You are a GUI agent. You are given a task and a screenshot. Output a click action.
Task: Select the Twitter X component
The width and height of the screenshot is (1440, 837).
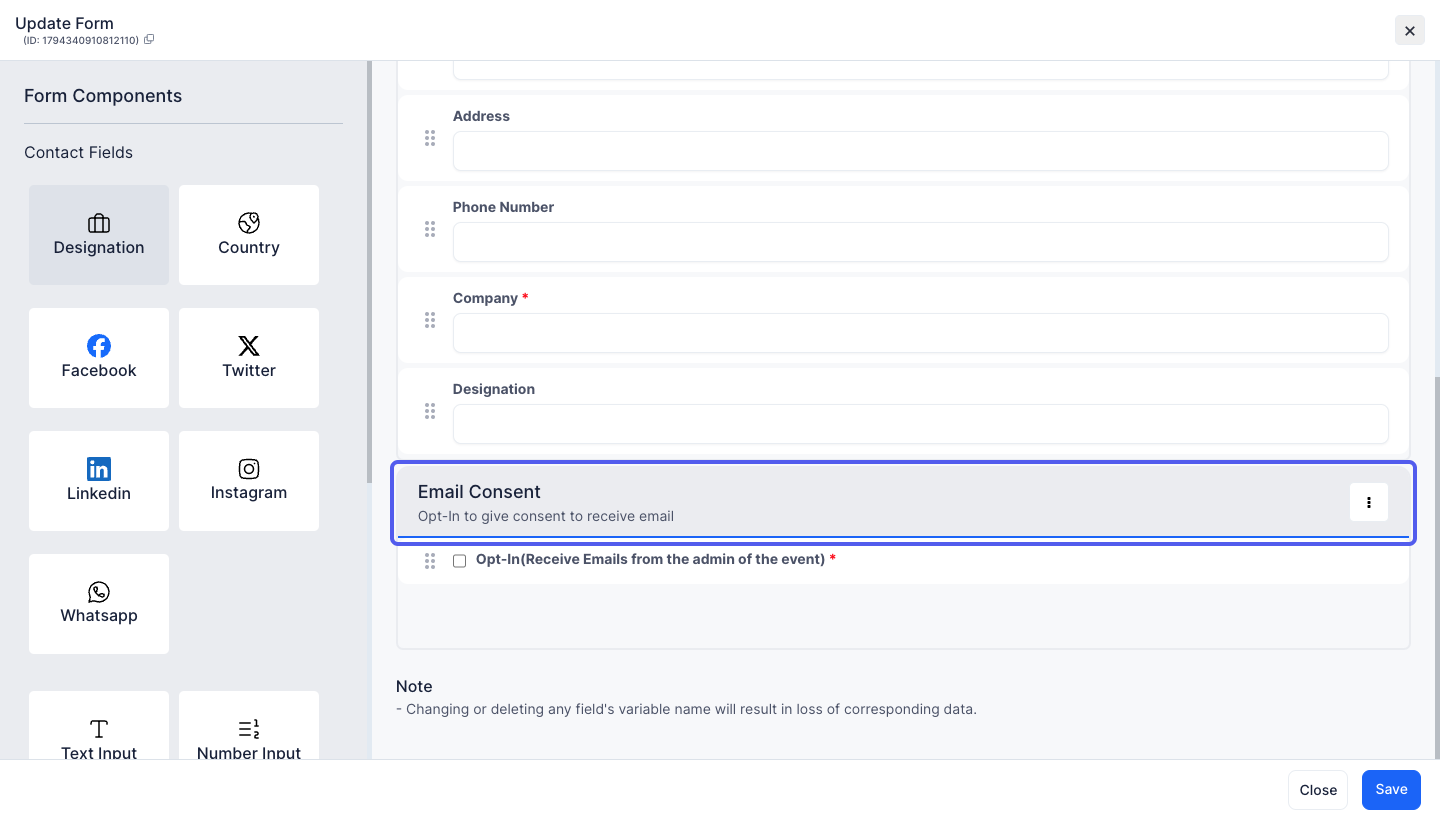[249, 358]
